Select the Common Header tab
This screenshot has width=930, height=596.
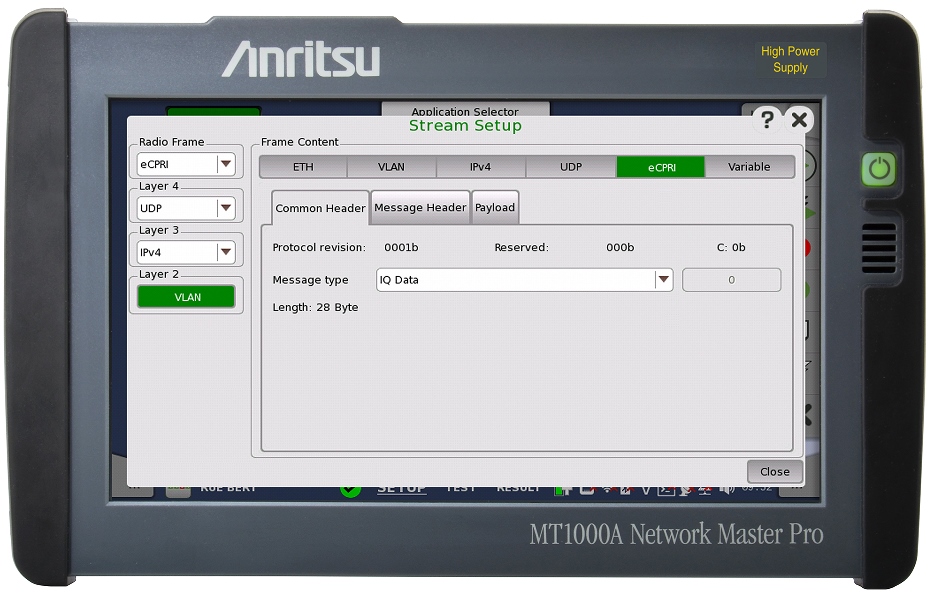click(320, 208)
